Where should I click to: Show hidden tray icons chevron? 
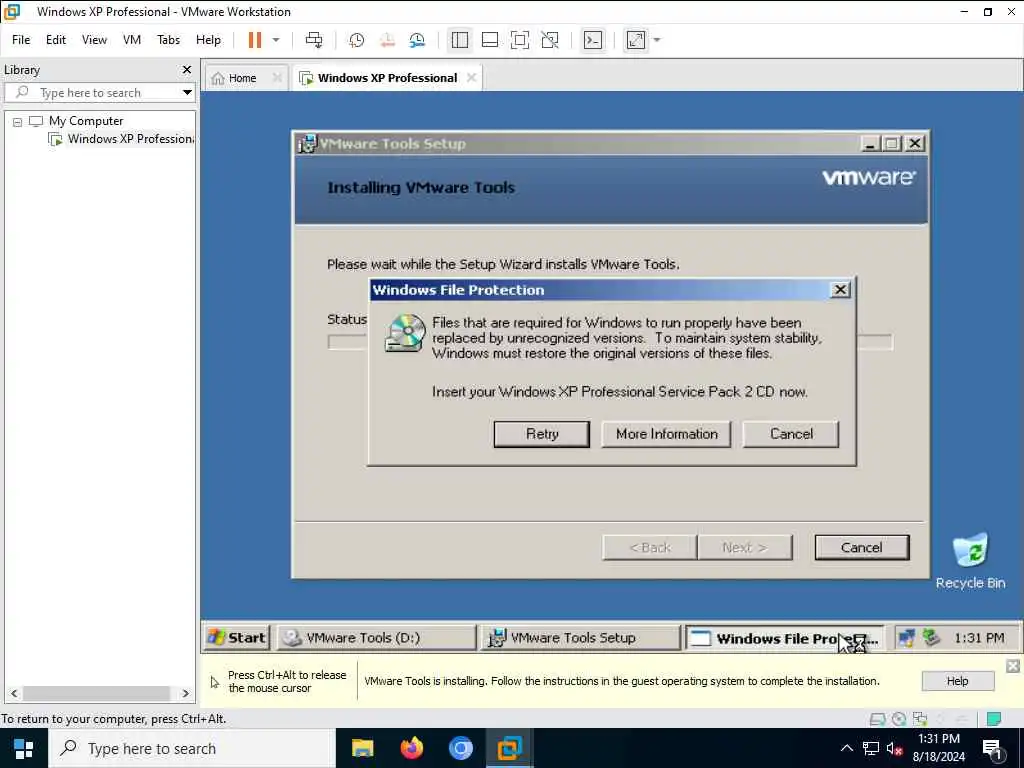point(846,748)
